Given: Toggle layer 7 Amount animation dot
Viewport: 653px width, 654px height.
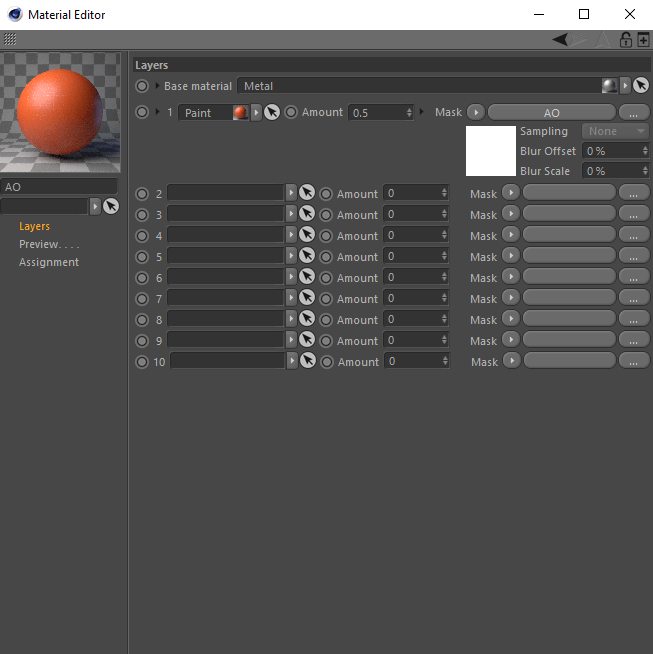Looking at the screenshot, I should [326, 299].
